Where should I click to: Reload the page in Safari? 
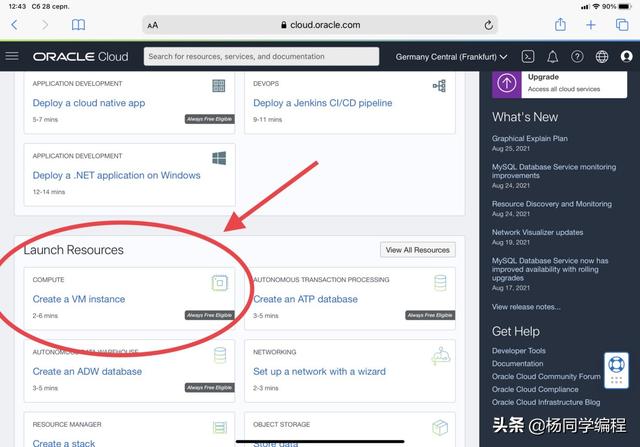489,25
